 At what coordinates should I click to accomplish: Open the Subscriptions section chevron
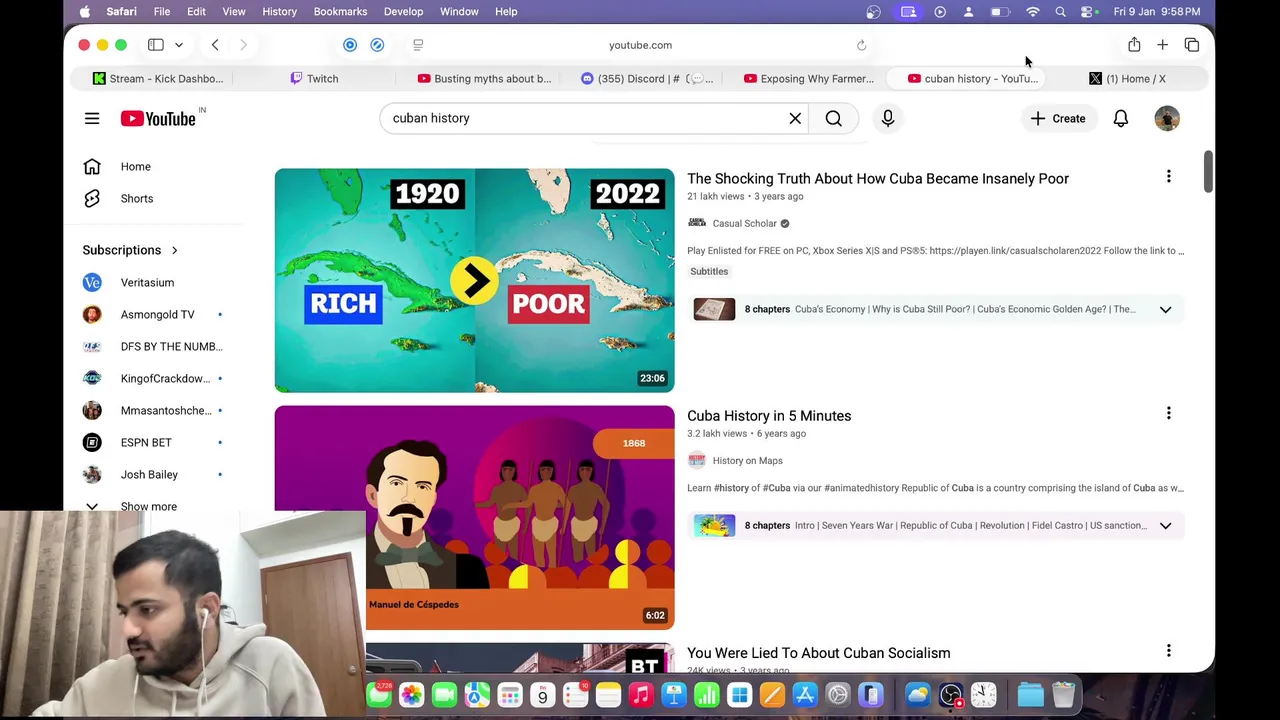tap(174, 250)
